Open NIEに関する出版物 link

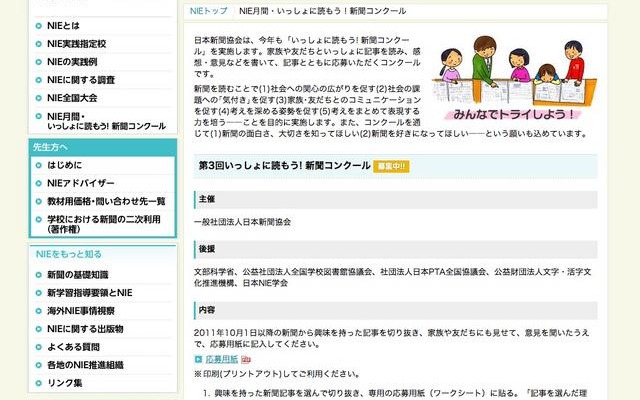[85, 329]
